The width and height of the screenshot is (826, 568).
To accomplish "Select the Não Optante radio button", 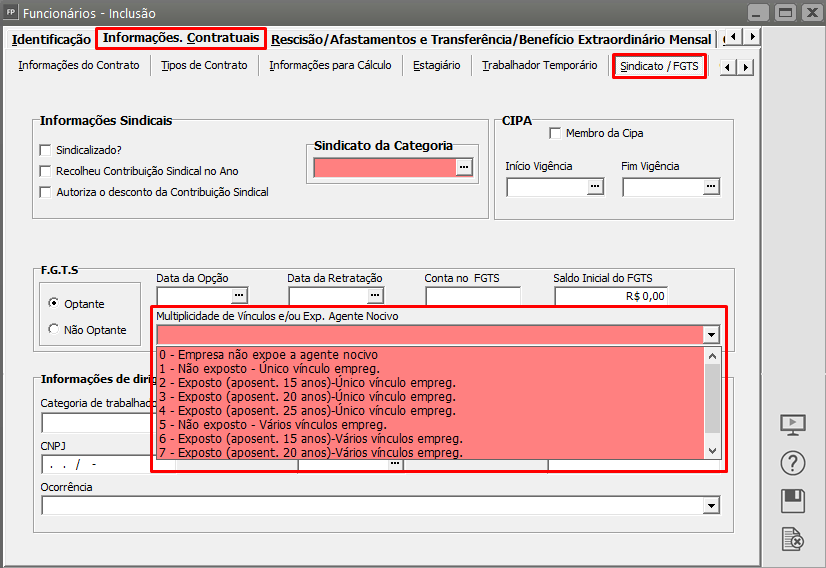I will [x=54, y=330].
